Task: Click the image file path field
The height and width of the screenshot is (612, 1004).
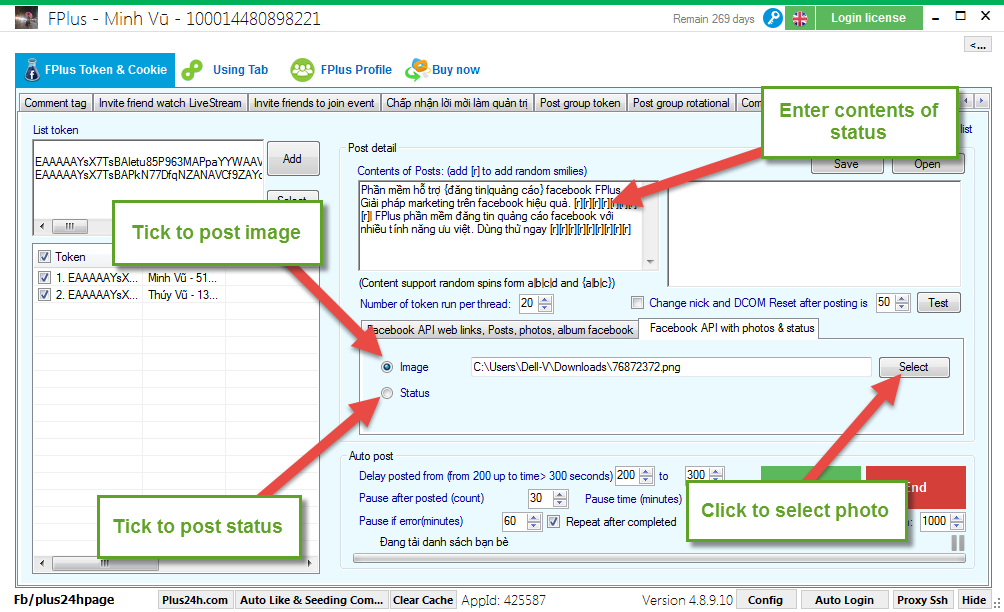Action: pyautogui.click(x=671, y=367)
